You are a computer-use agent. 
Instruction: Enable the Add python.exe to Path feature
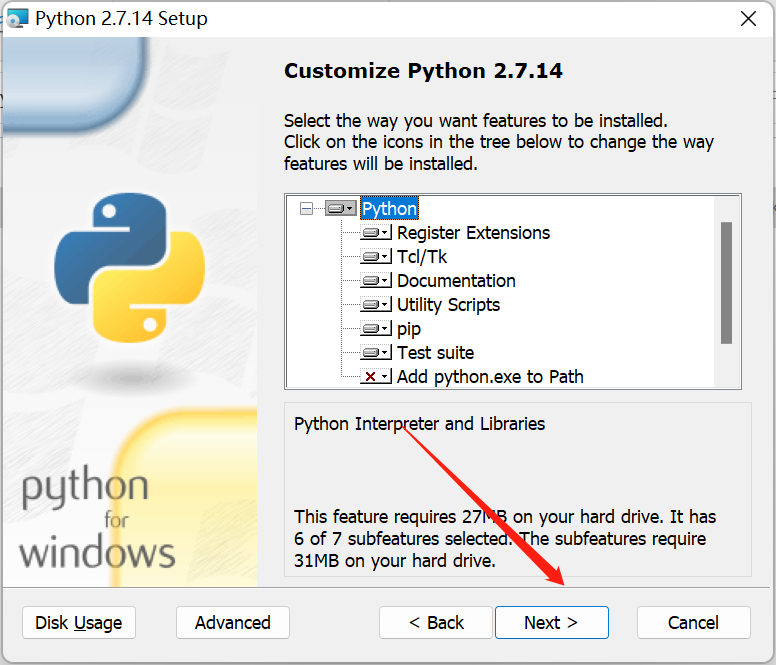376,377
